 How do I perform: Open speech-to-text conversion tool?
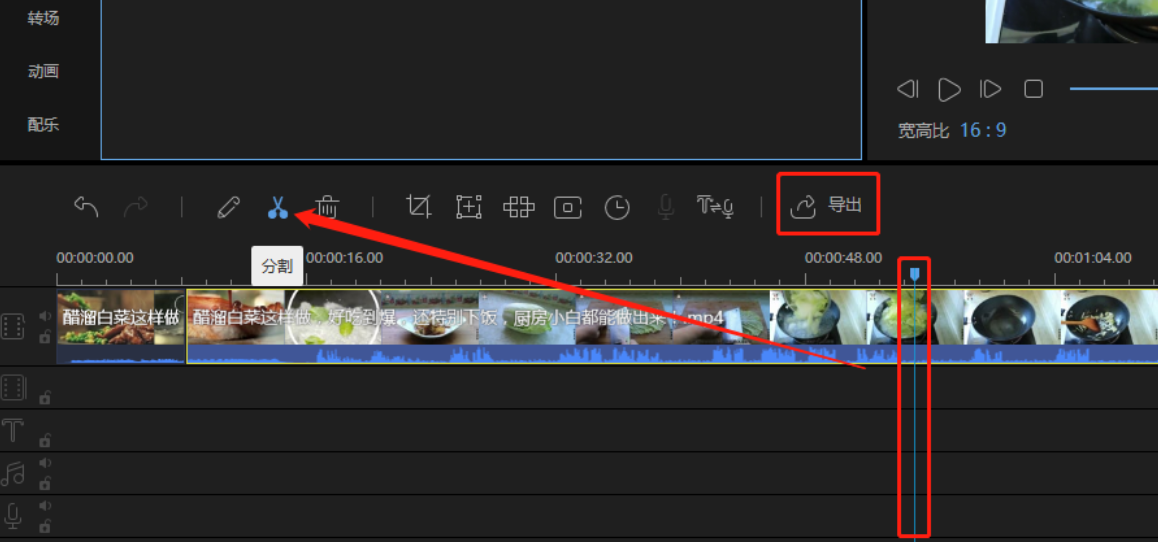[715, 207]
